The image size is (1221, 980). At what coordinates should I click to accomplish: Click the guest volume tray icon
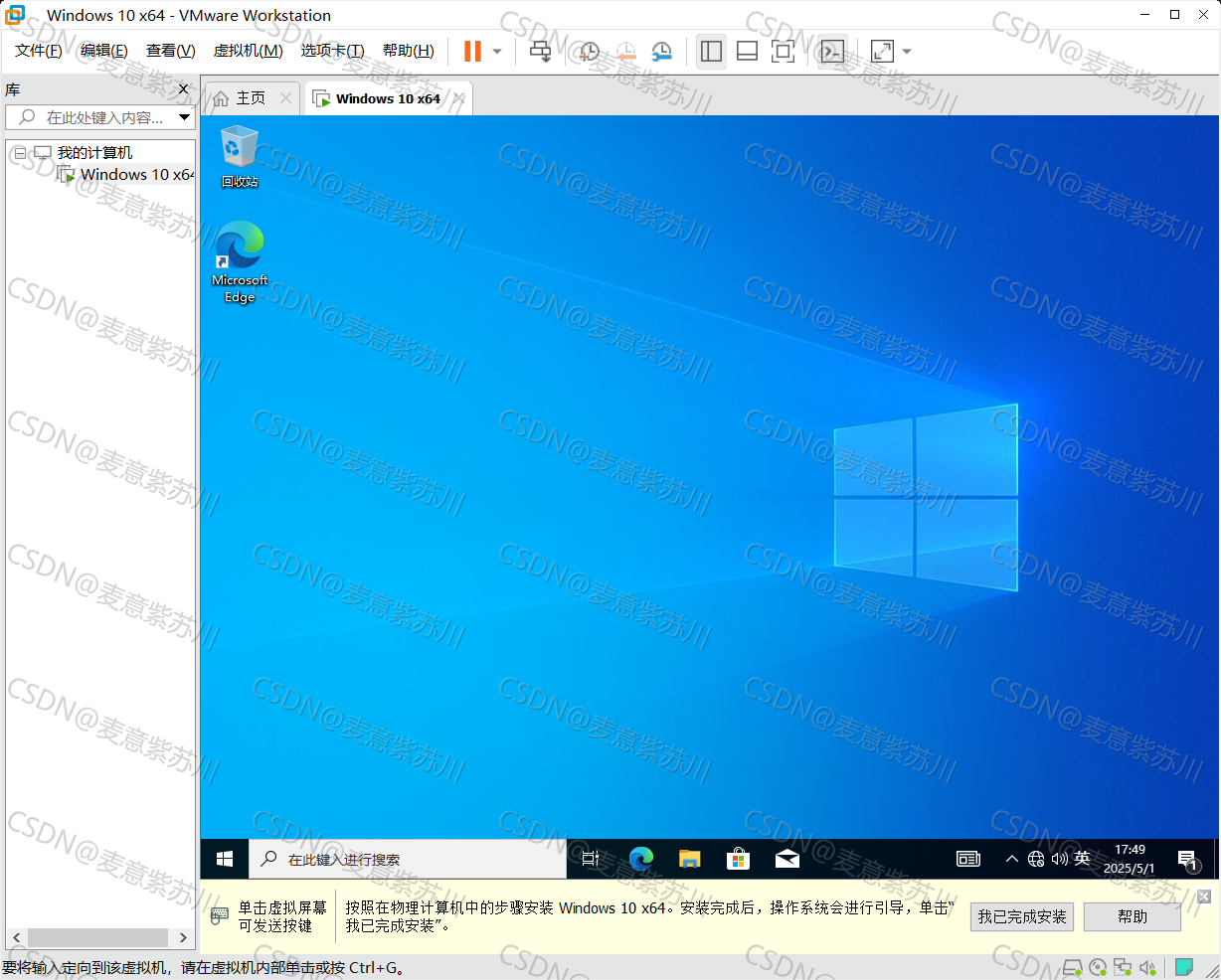1059,859
